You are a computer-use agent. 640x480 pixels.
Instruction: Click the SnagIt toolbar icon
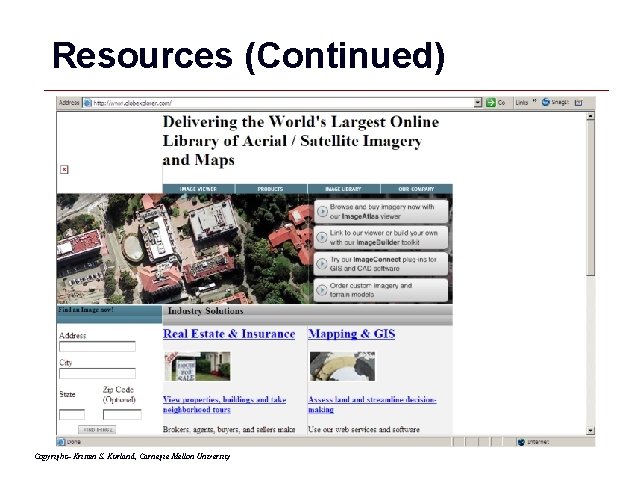click(545, 102)
